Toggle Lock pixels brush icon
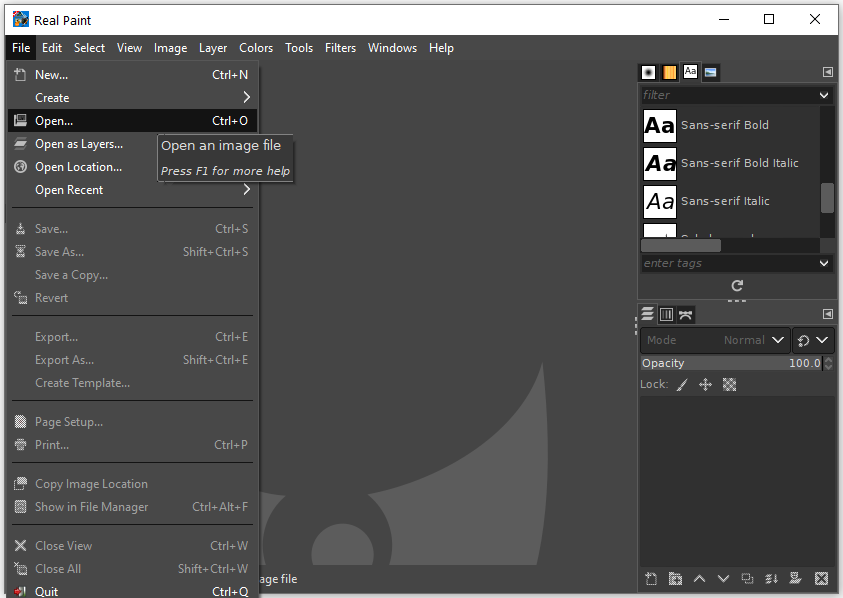Screen dimensions: 843x598 tap(682, 385)
